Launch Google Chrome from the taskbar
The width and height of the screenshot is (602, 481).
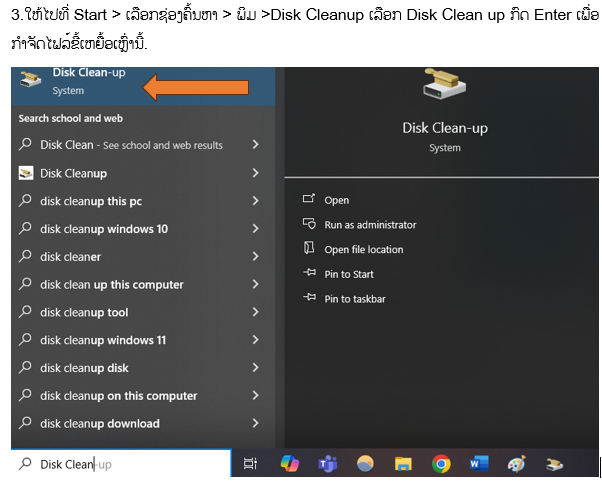pos(440,464)
